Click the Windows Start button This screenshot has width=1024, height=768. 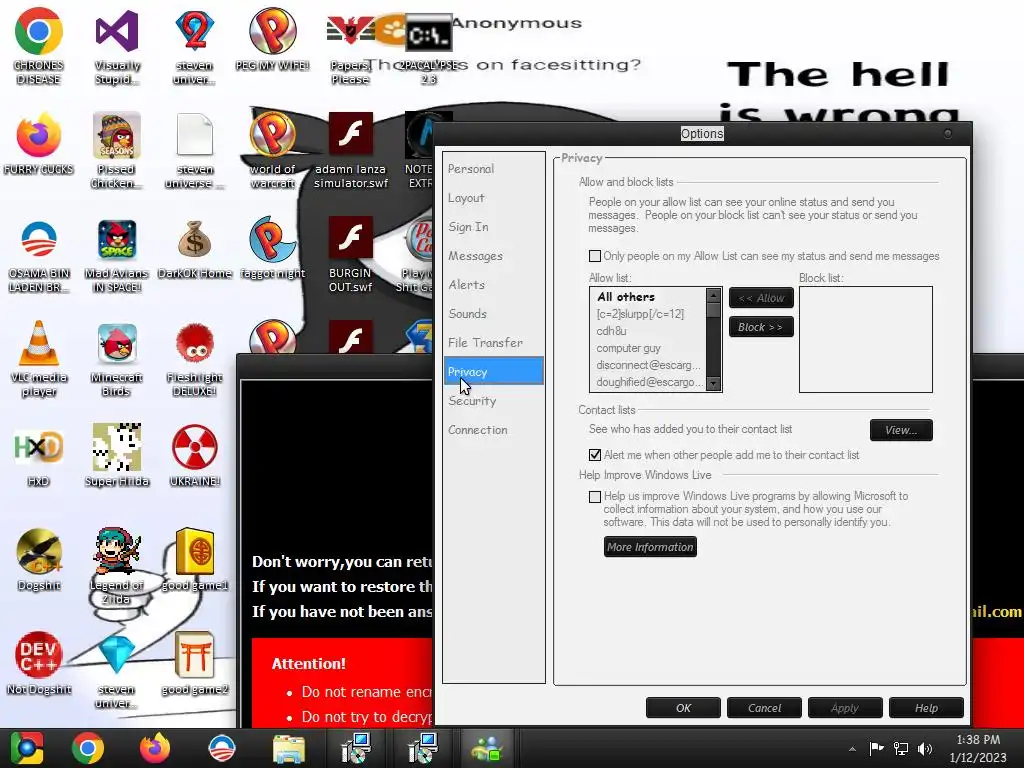coord(27,748)
